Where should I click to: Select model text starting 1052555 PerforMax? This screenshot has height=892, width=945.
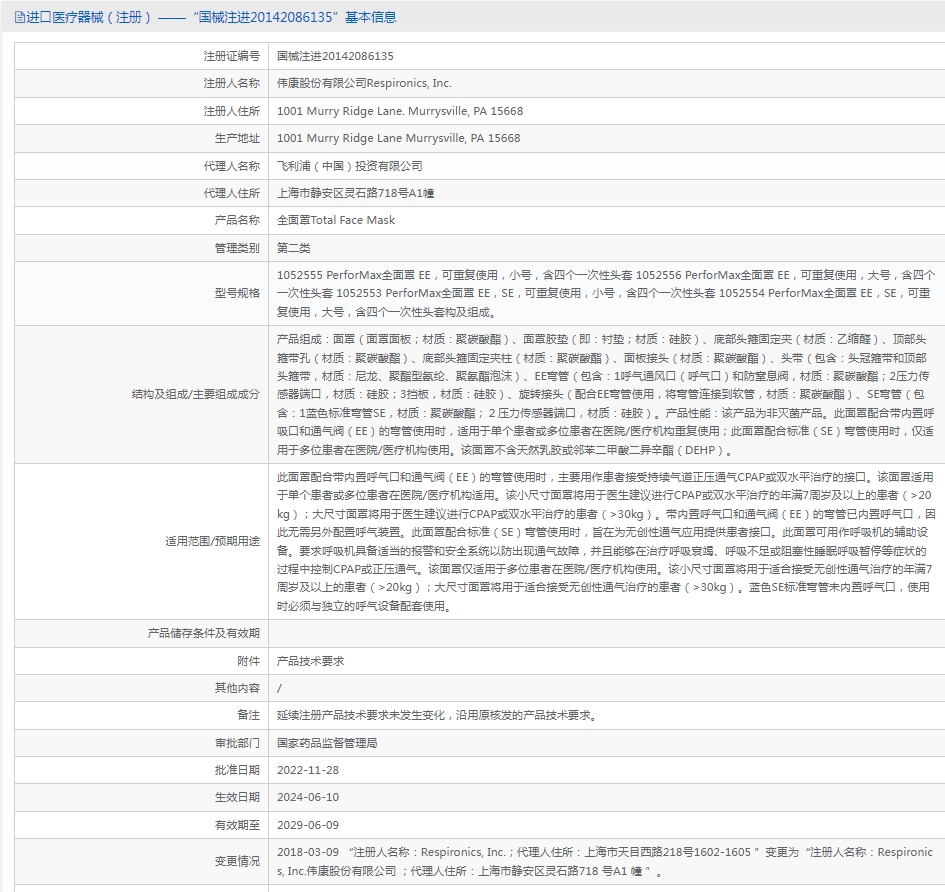coord(606,294)
